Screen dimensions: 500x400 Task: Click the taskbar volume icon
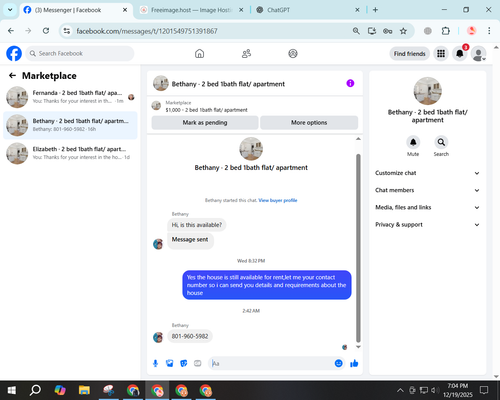pyautogui.click(x=435, y=390)
